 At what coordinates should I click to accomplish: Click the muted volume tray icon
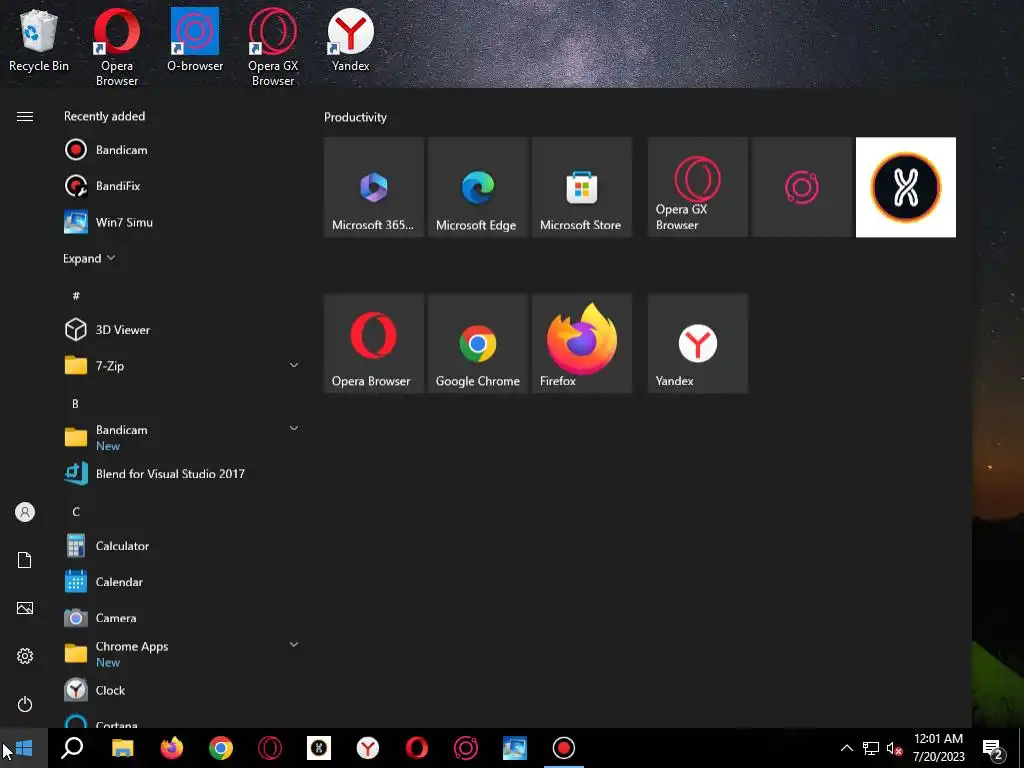coord(894,748)
